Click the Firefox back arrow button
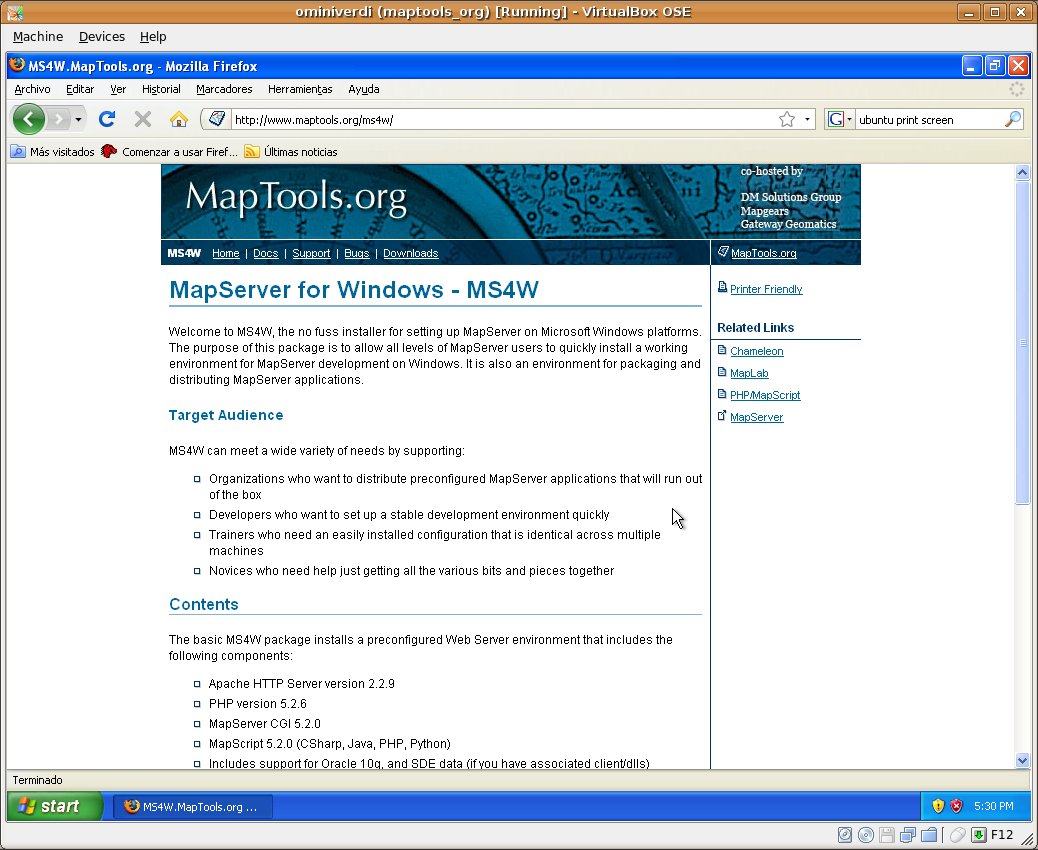This screenshot has height=850, width=1038. 29,119
